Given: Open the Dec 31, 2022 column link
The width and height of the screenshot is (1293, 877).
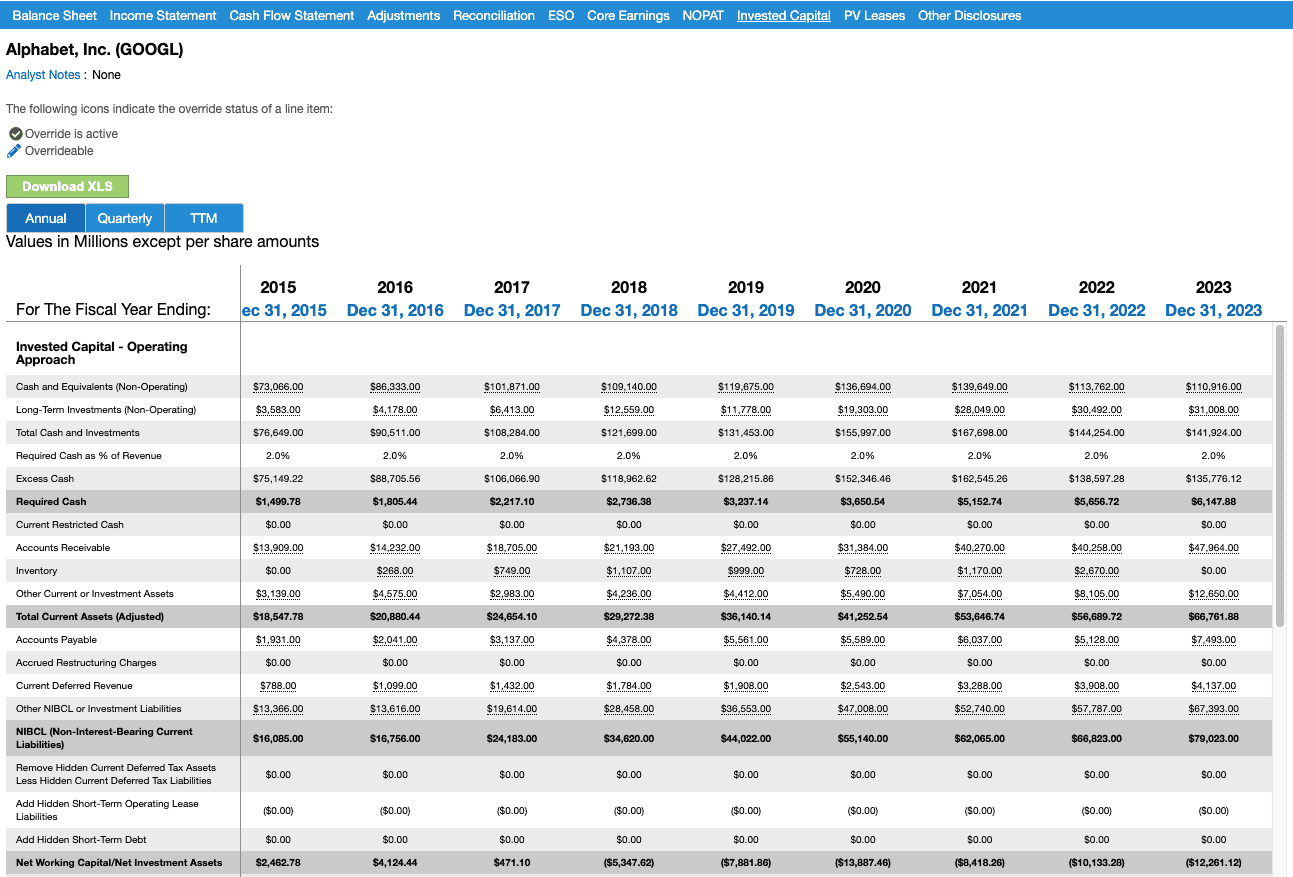Looking at the screenshot, I should 1097,310.
